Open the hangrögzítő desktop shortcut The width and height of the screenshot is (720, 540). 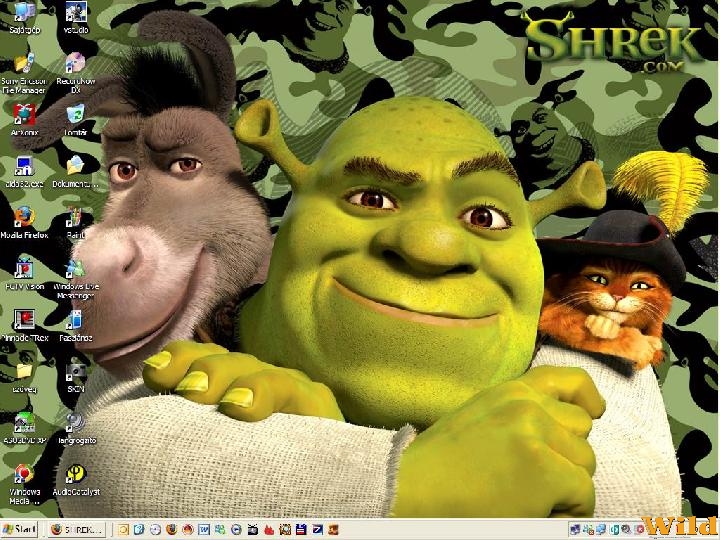pyautogui.click(x=76, y=429)
